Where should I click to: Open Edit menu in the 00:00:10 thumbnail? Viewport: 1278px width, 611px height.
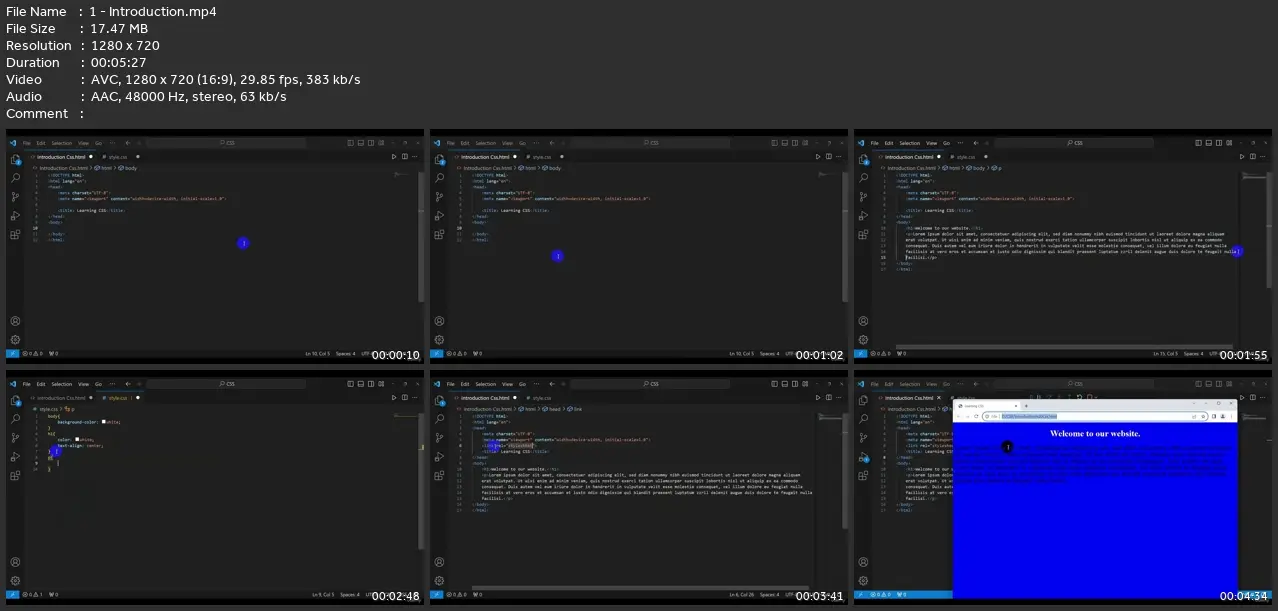point(41,143)
